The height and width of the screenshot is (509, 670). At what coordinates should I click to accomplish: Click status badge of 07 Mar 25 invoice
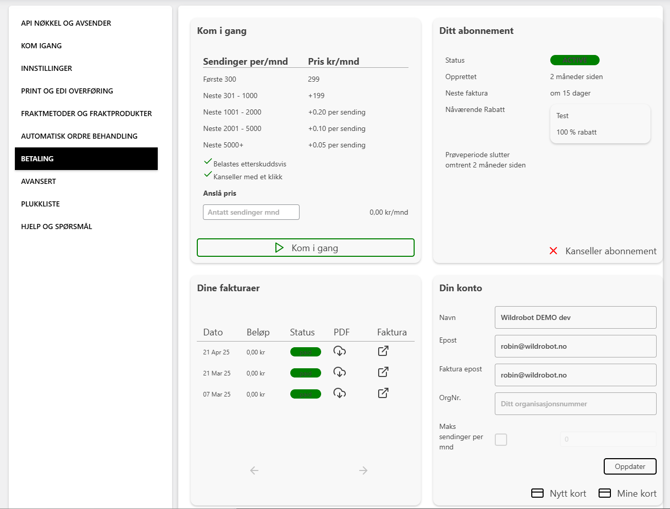(x=306, y=394)
